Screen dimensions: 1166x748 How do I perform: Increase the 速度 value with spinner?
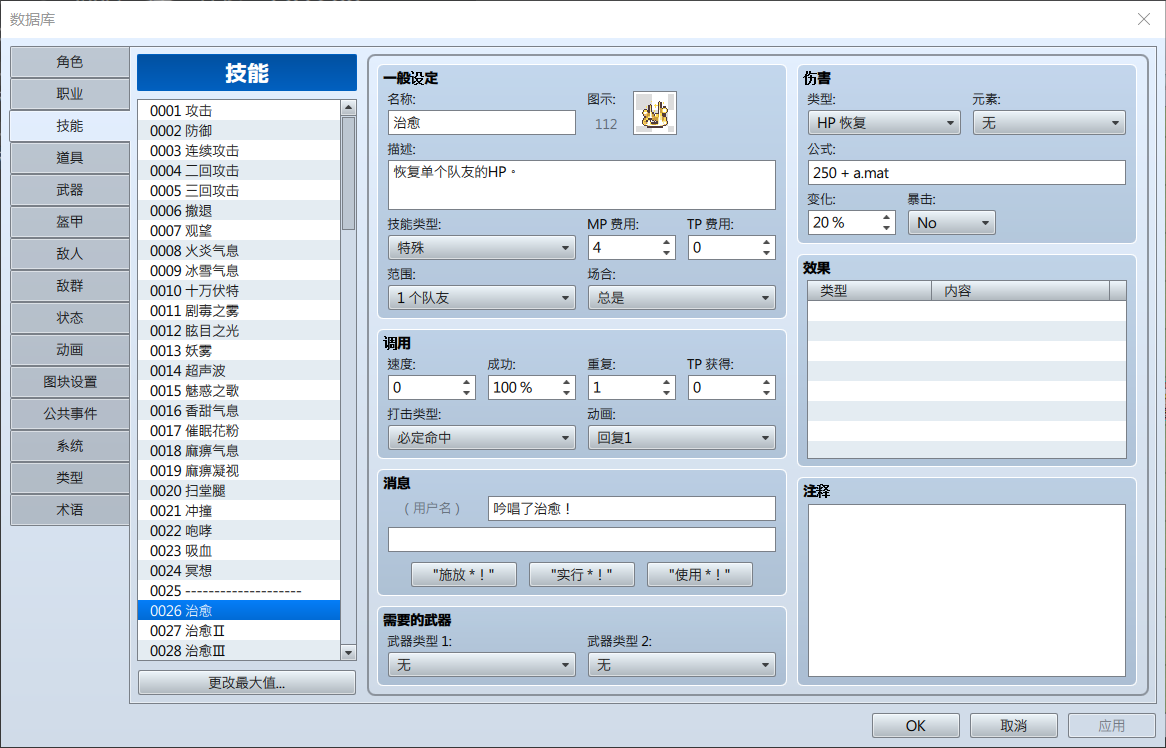(466, 382)
